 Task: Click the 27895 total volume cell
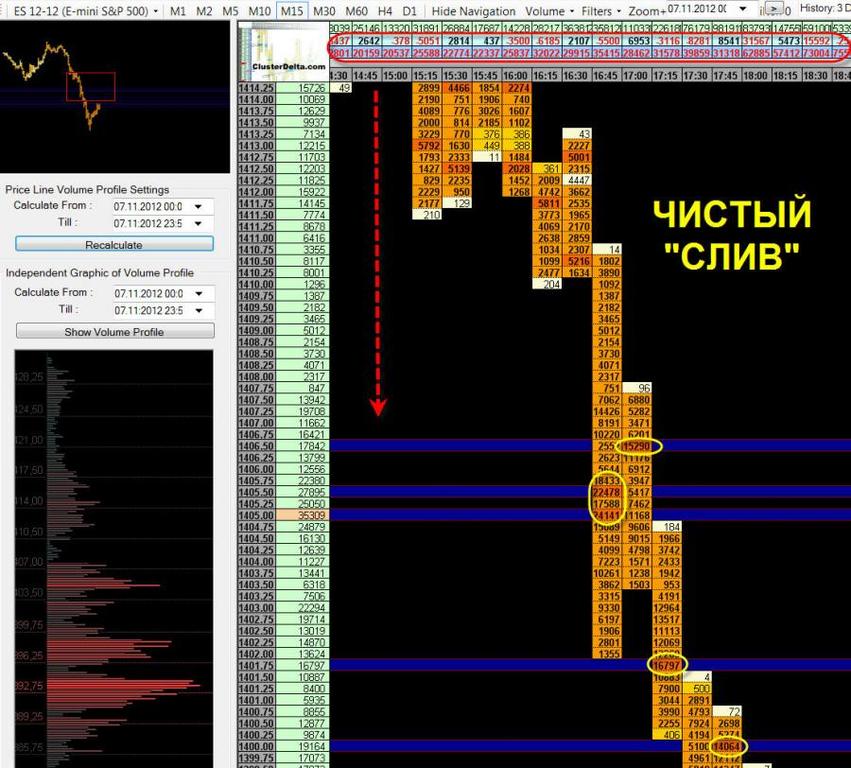pyautogui.click(x=302, y=492)
